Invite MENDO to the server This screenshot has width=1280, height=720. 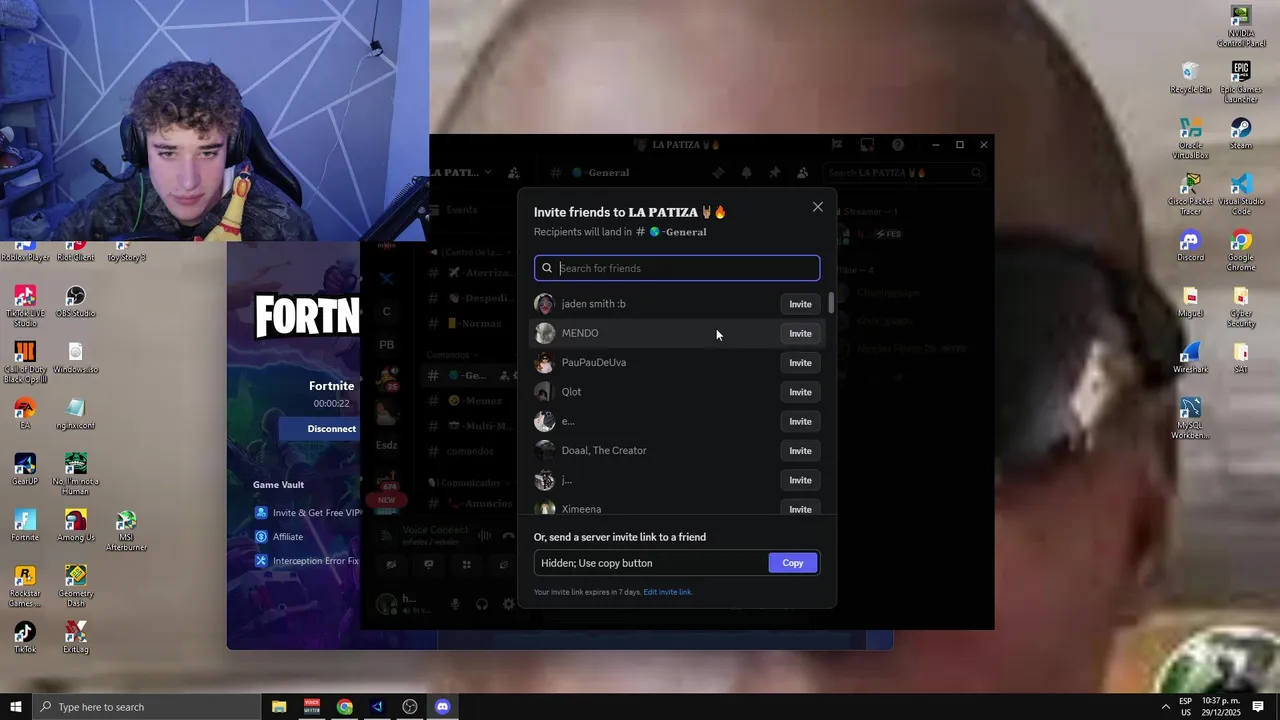tap(800, 333)
